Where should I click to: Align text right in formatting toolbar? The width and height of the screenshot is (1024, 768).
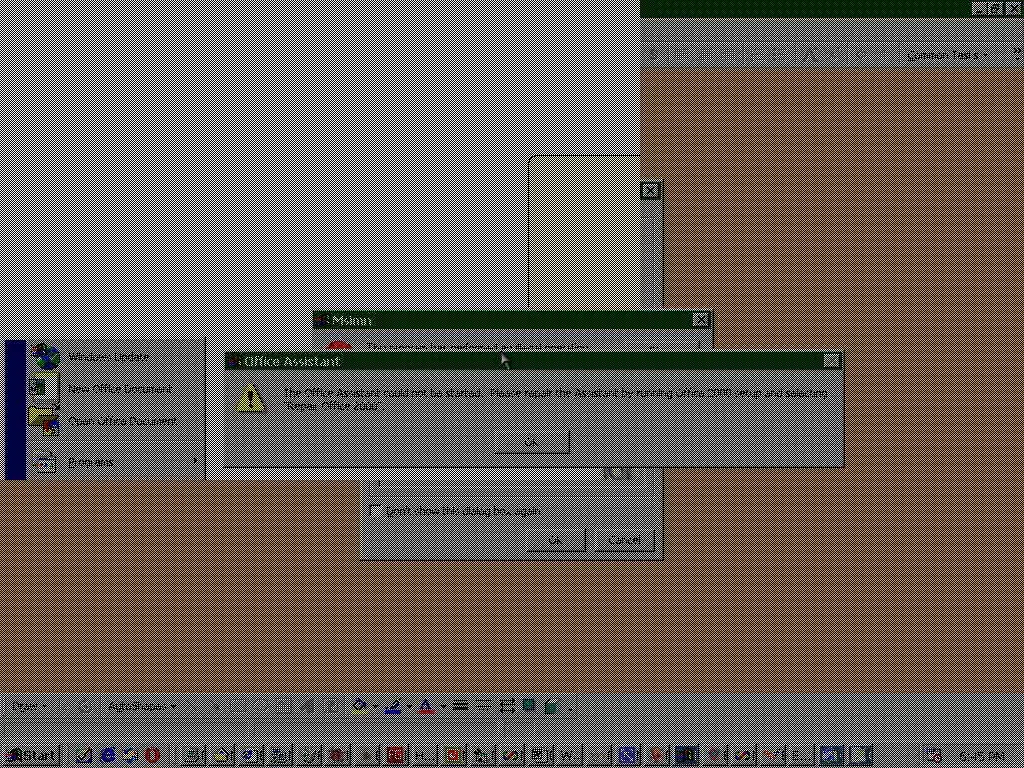[727, 55]
